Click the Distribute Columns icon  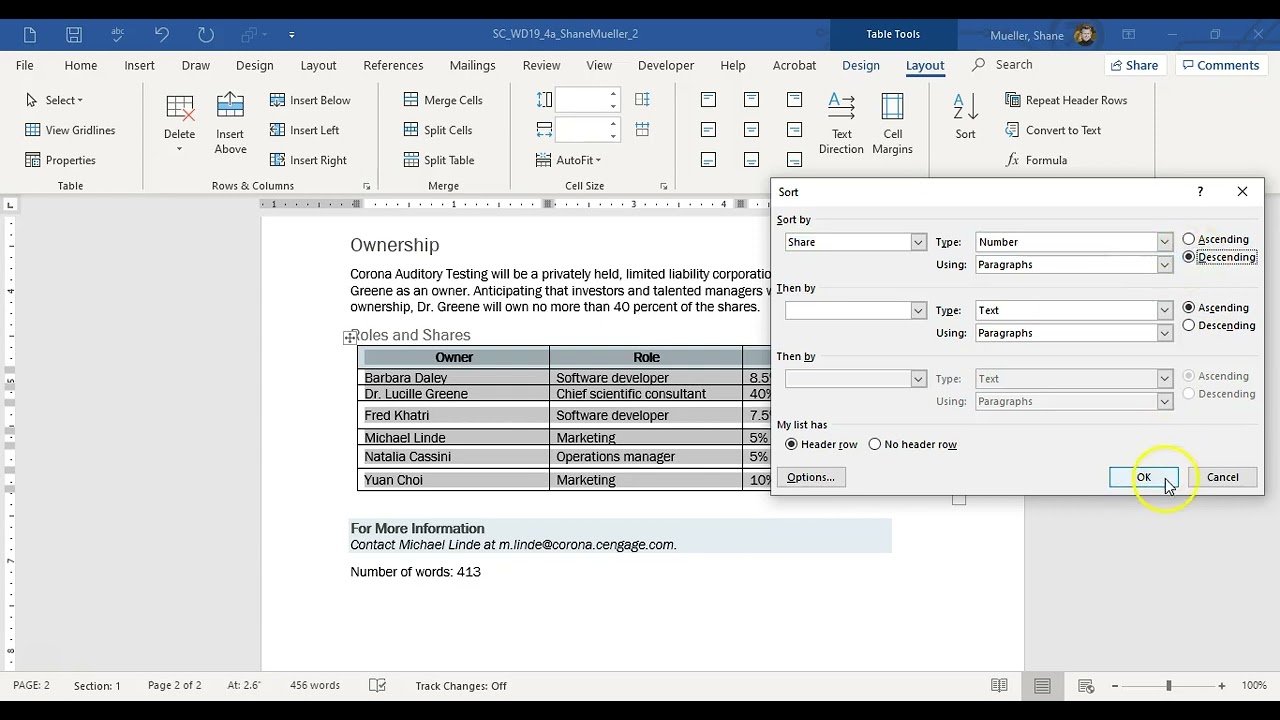(642, 129)
